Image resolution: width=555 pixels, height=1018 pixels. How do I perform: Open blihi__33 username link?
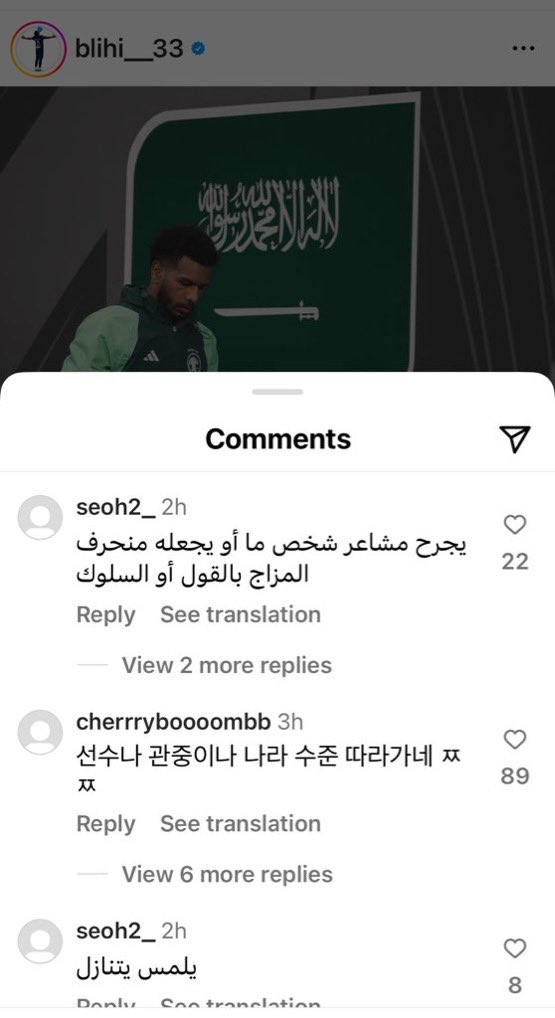click(129, 49)
